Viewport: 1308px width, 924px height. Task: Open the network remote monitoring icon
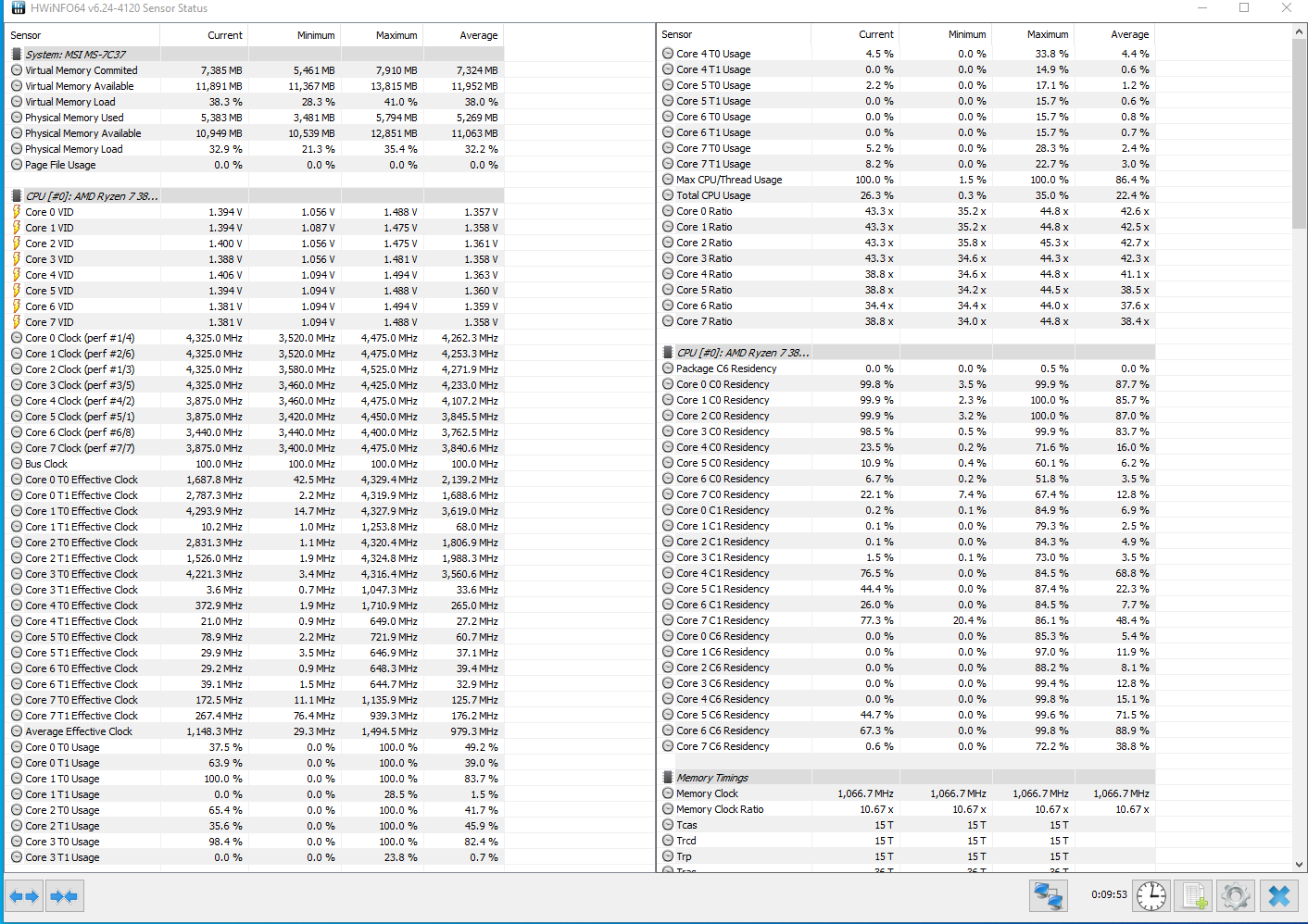click(x=1049, y=895)
